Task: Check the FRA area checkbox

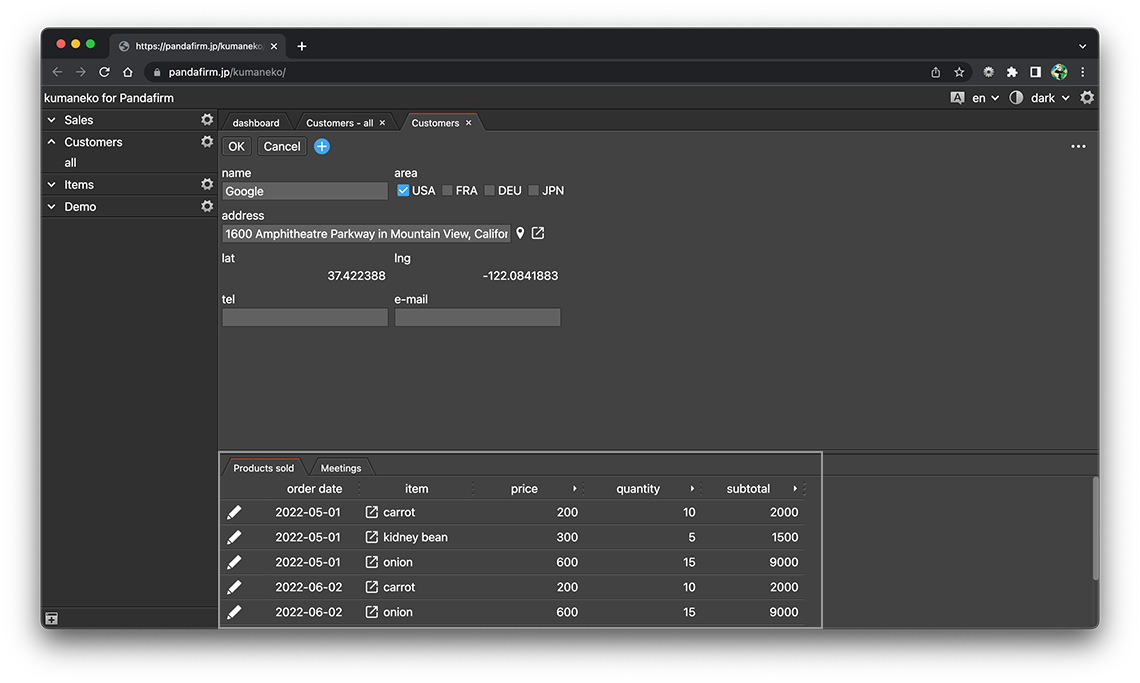Action: click(448, 190)
